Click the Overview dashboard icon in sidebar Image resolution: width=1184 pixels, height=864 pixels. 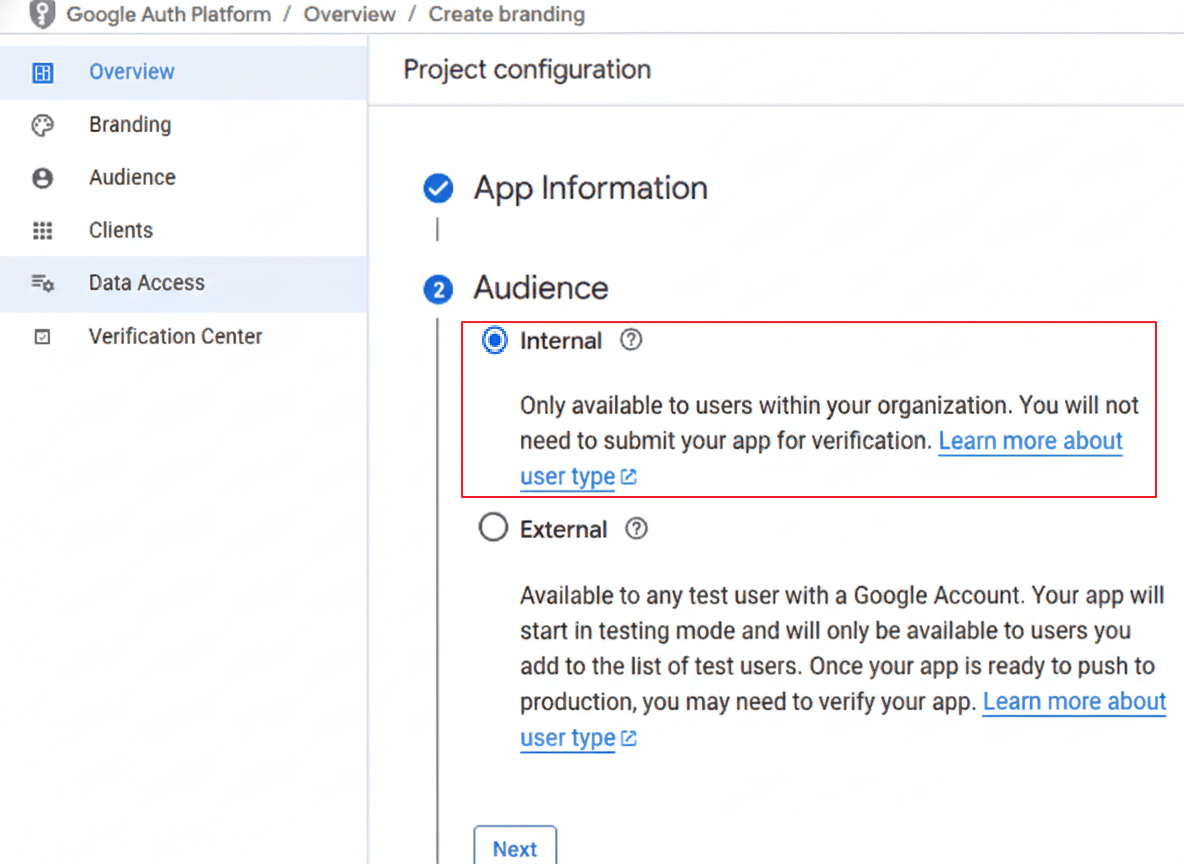[x=42, y=72]
